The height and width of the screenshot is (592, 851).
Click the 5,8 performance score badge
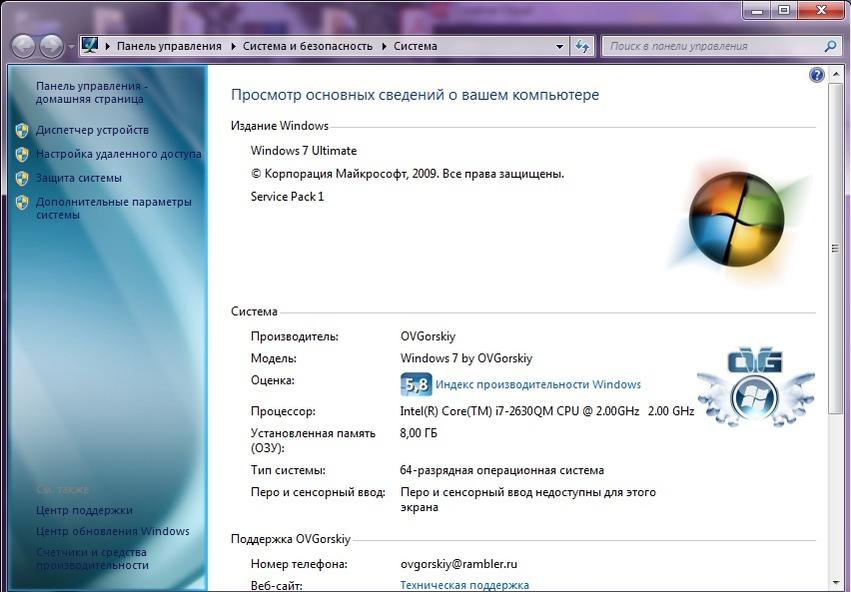[416, 385]
